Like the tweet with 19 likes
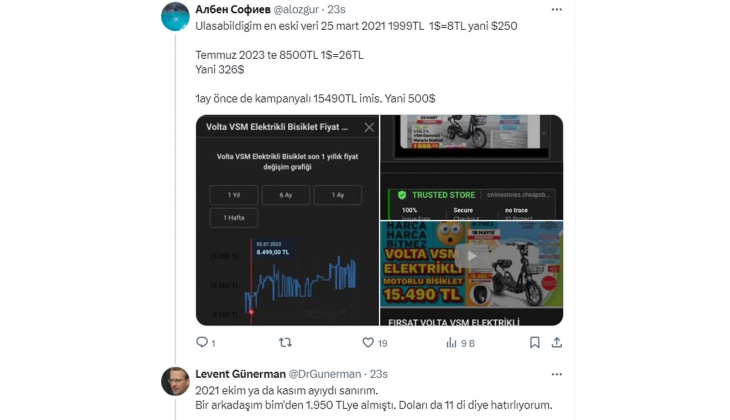This screenshot has width=730, height=420. [368, 343]
